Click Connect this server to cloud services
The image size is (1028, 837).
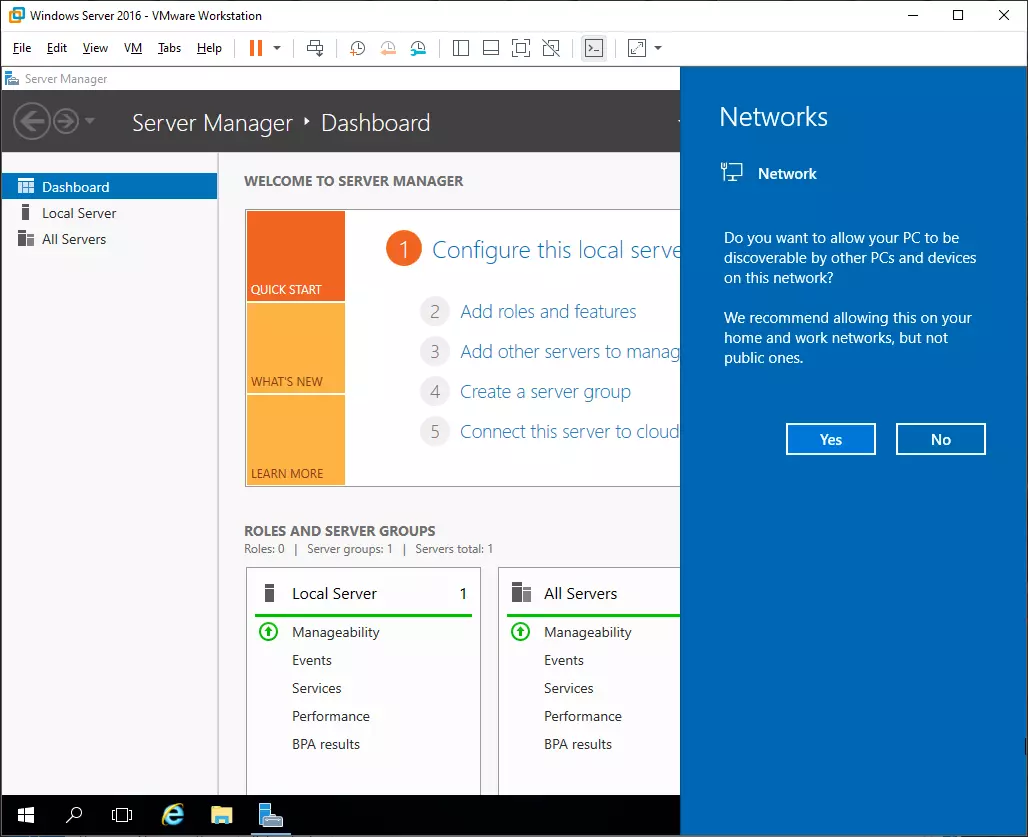click(570, 431)
